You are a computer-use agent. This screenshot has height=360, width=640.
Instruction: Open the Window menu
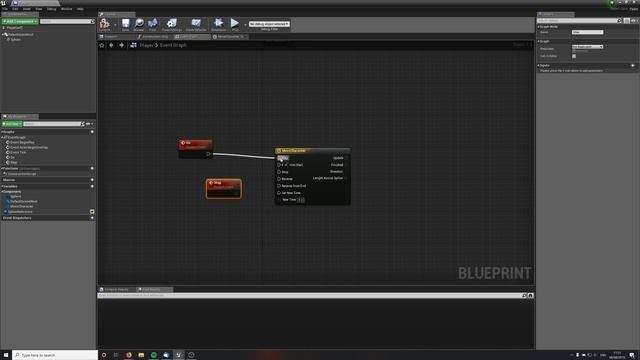coord(67,9)
